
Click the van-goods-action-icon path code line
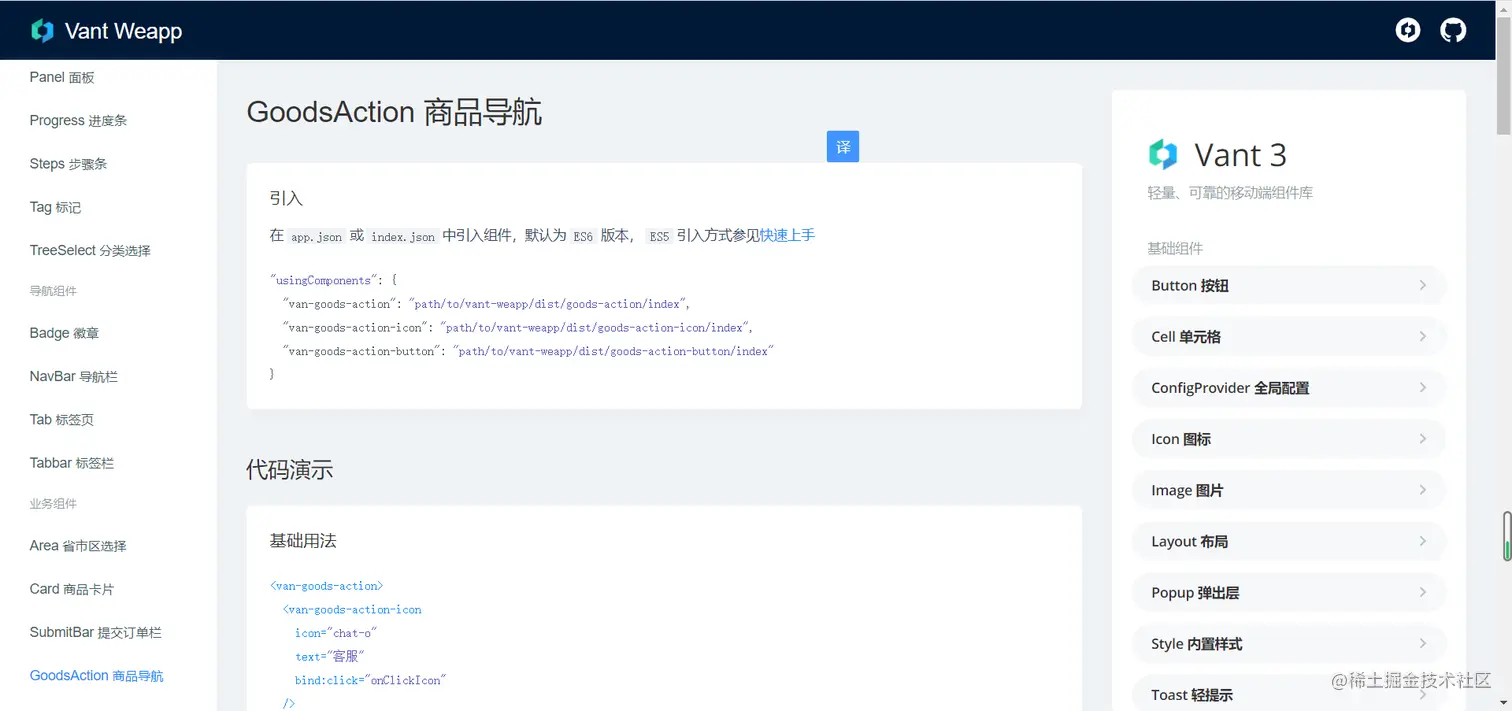518,327
